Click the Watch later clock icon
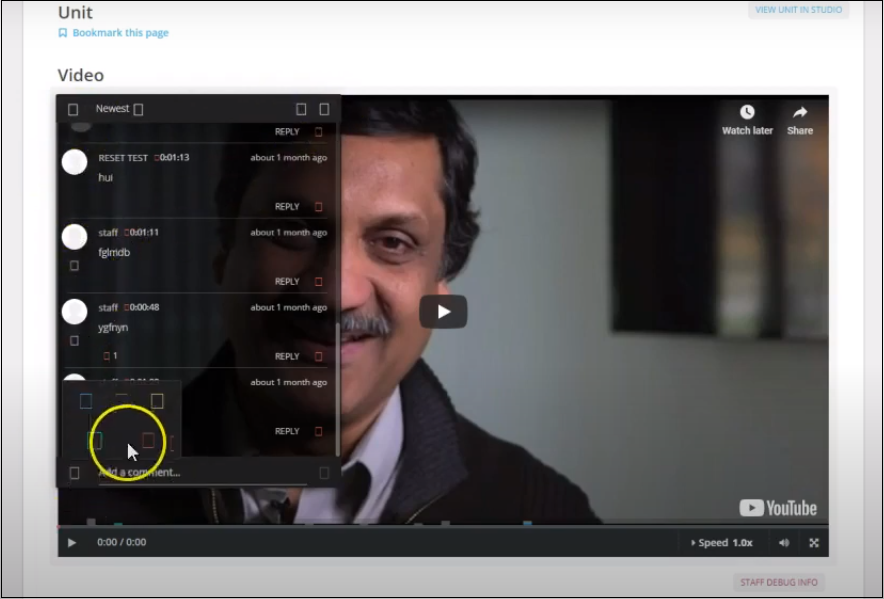The height and width of the screenshot is (599, 884). [x=747, y=113]
